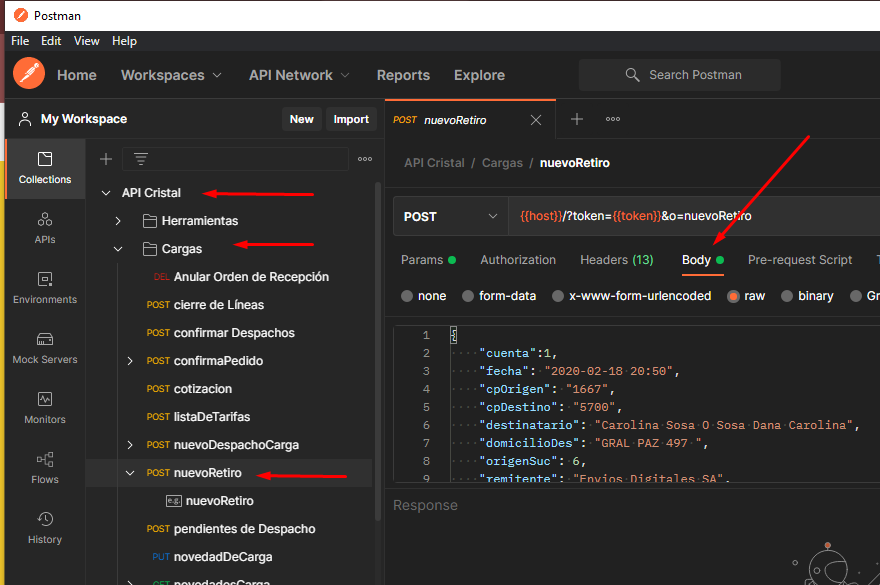This screenshot has width=880, height=585.
Task: Open Explore page
Action: click(x=479, y=75)
